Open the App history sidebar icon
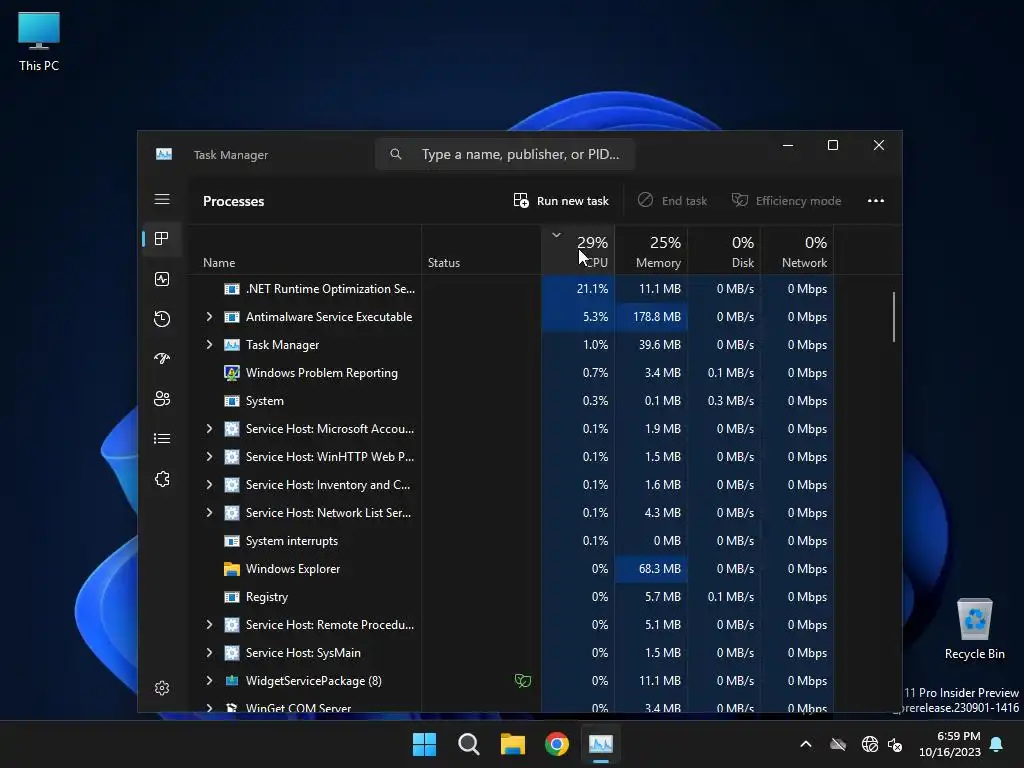 click(x=162, y=319)
